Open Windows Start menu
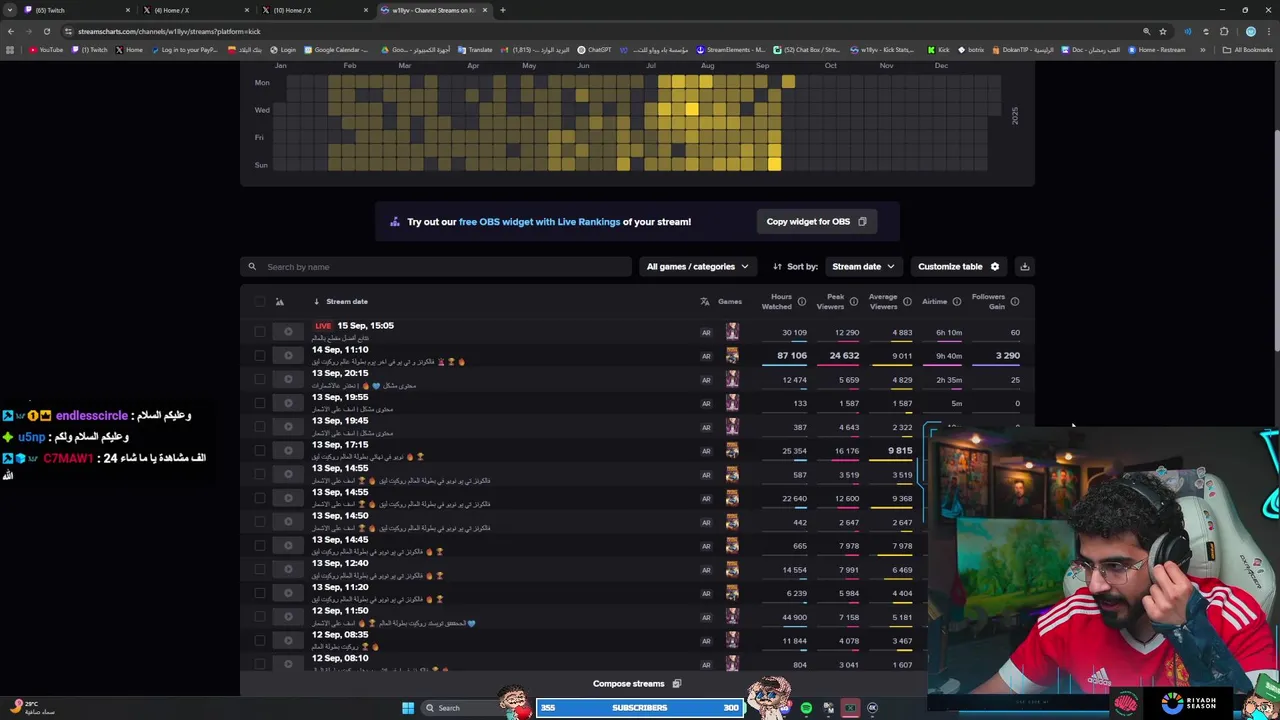This screenshot has height=720, width=1280. tap(408, 708)
